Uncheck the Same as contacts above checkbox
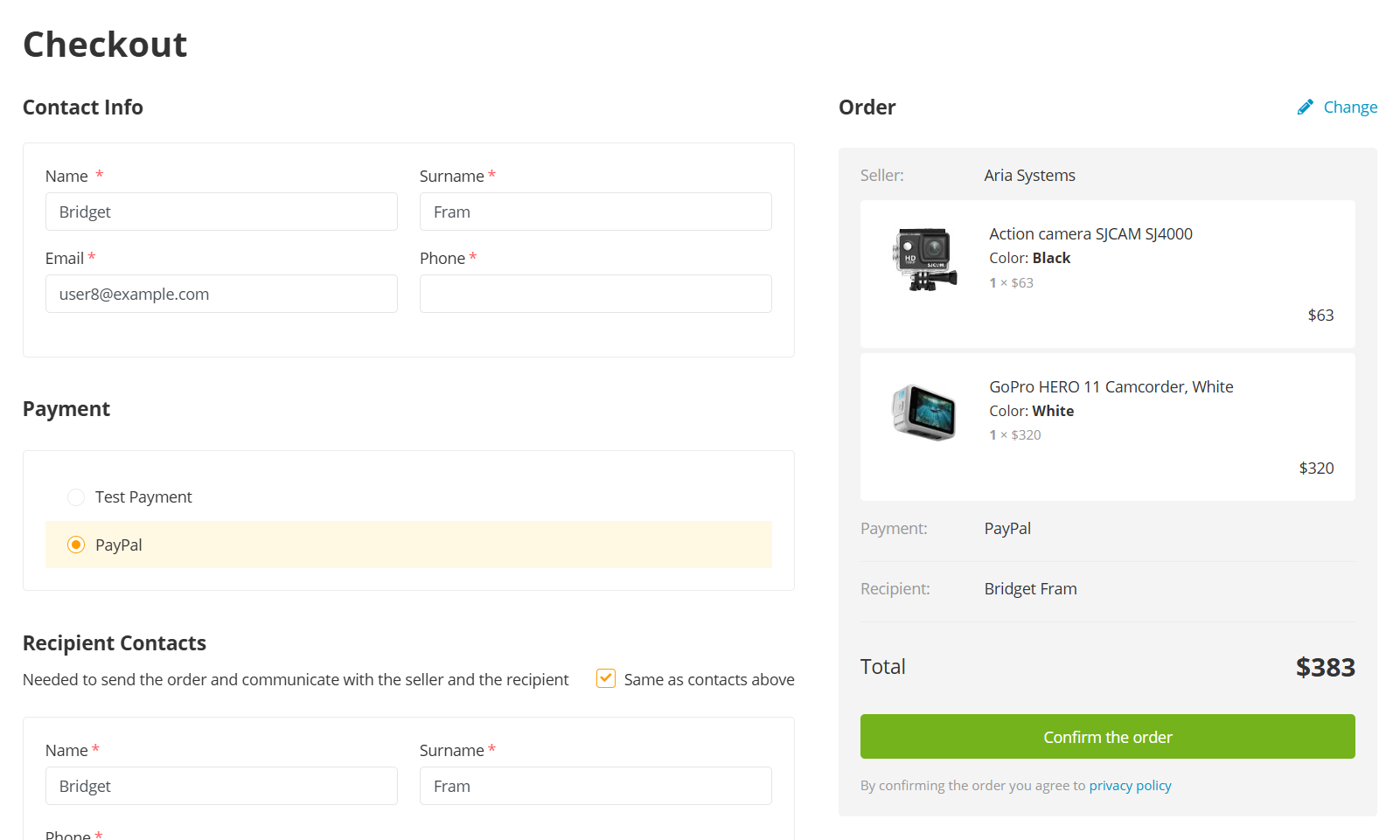Screen dimensions: 1400x840 tap(606, 678)
